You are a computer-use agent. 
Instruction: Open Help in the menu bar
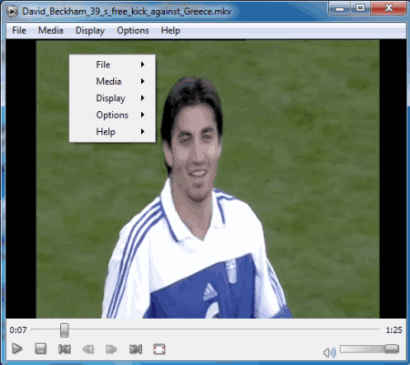click(170, 31)
